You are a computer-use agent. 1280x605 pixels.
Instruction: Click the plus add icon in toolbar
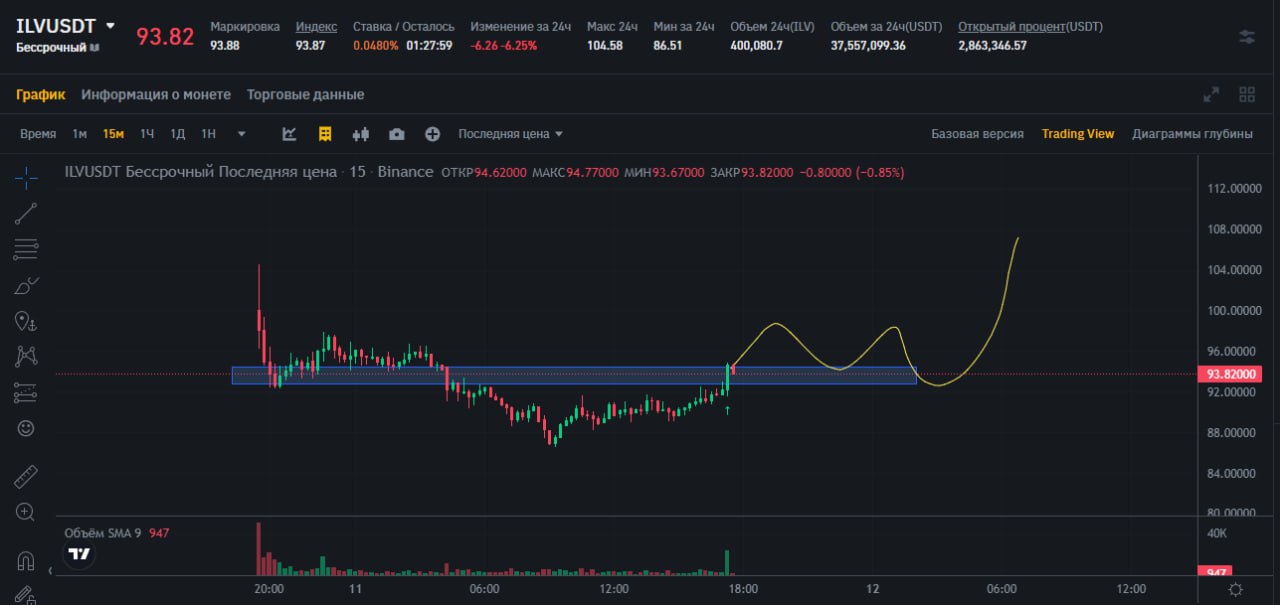coord(432,134)
